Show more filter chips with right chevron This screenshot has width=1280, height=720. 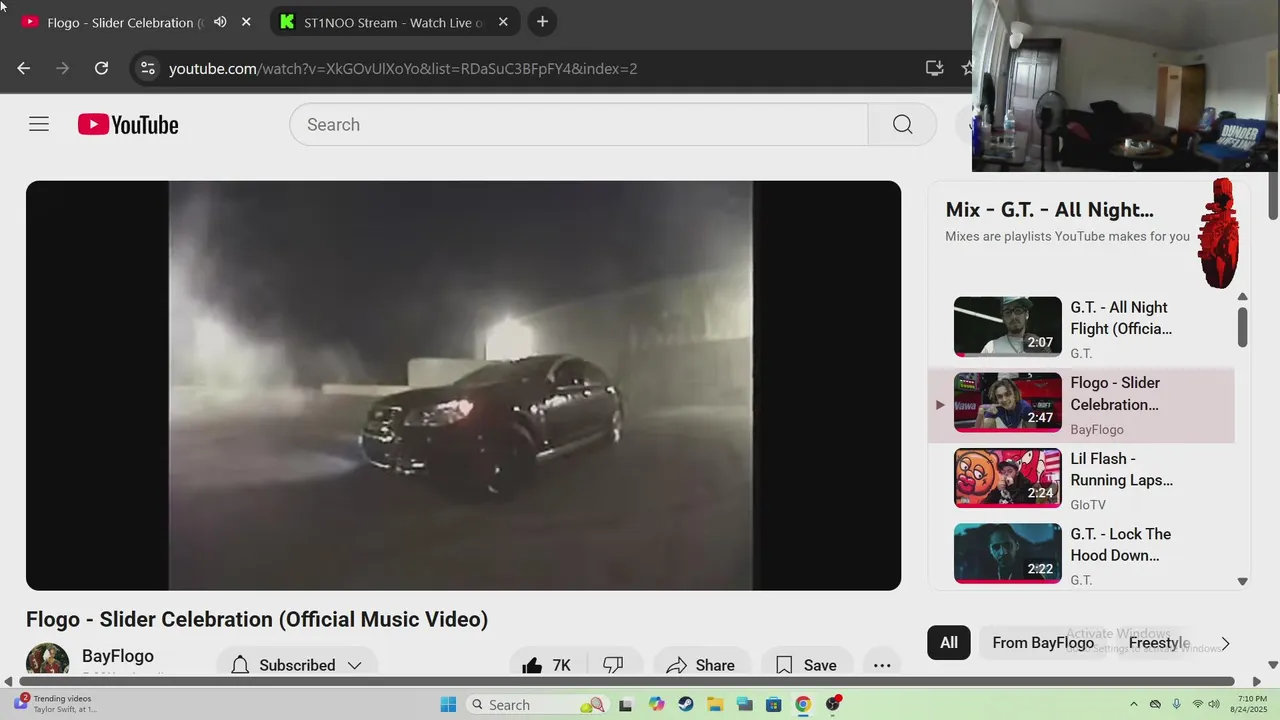[1226, 643]
